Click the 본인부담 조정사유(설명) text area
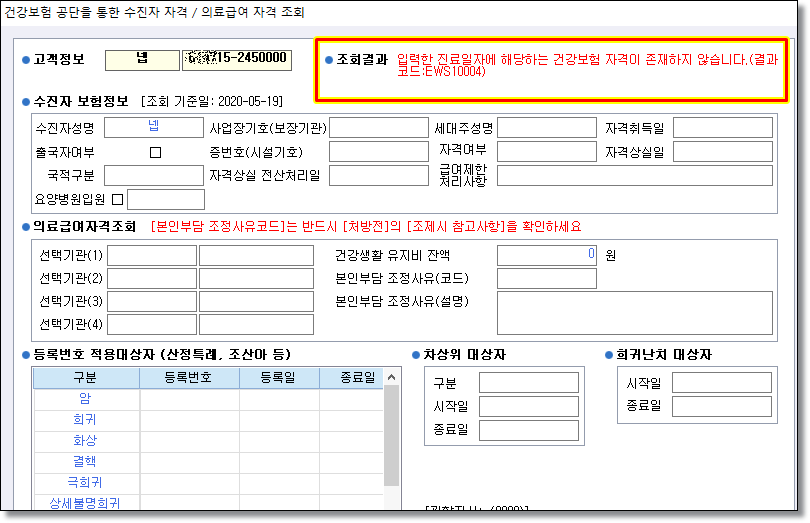 pyautogui.click(x=634, y=312)
